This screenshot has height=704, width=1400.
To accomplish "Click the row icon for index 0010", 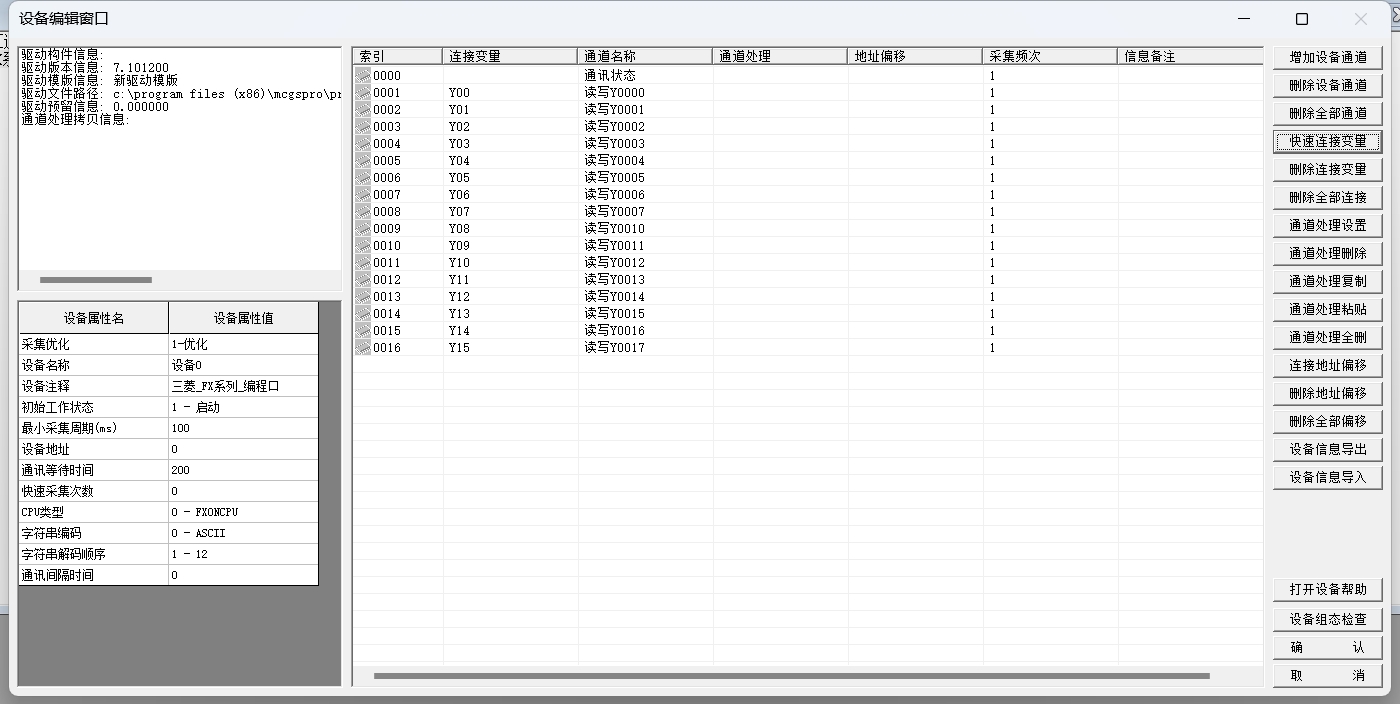I will pos(363,246).
